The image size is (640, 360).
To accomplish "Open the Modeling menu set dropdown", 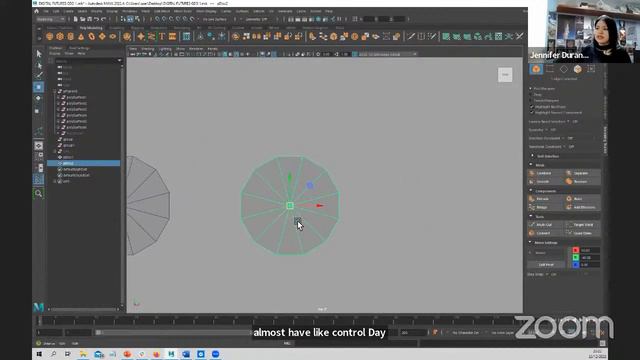I will [51, 19].
